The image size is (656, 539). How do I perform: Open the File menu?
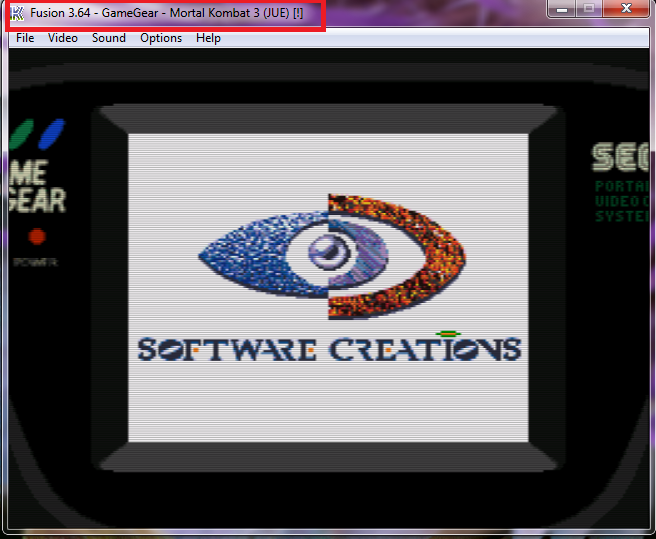coord(25,38)
